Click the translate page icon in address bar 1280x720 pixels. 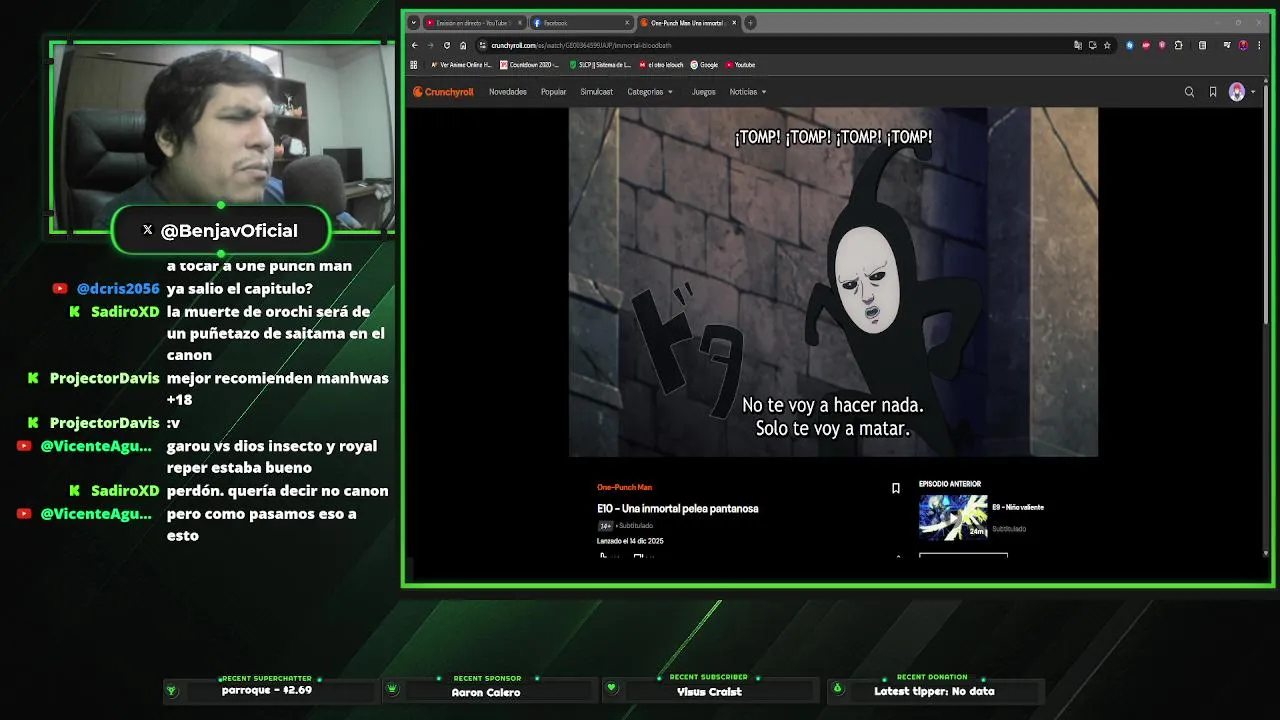(1078, 45)
